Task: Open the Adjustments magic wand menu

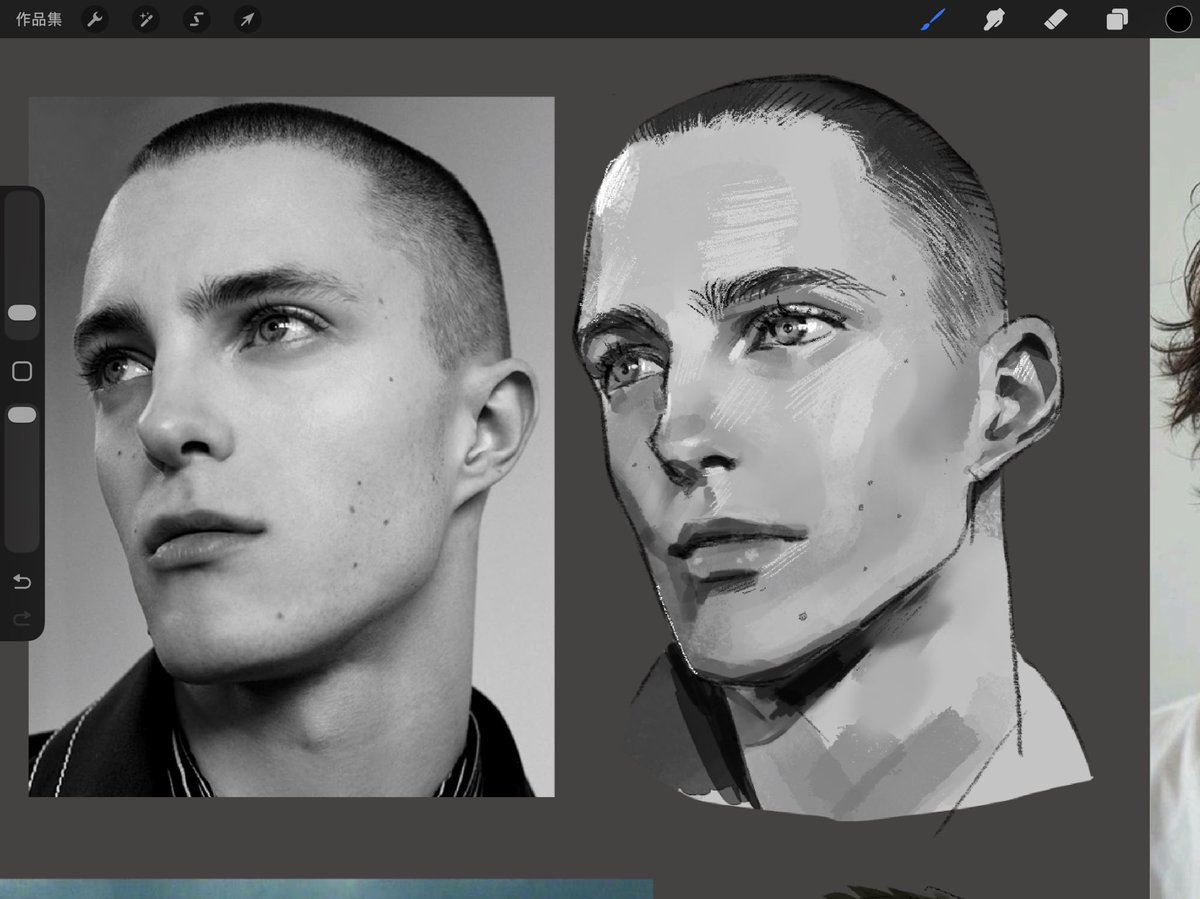Action: (x=146, y=19)
